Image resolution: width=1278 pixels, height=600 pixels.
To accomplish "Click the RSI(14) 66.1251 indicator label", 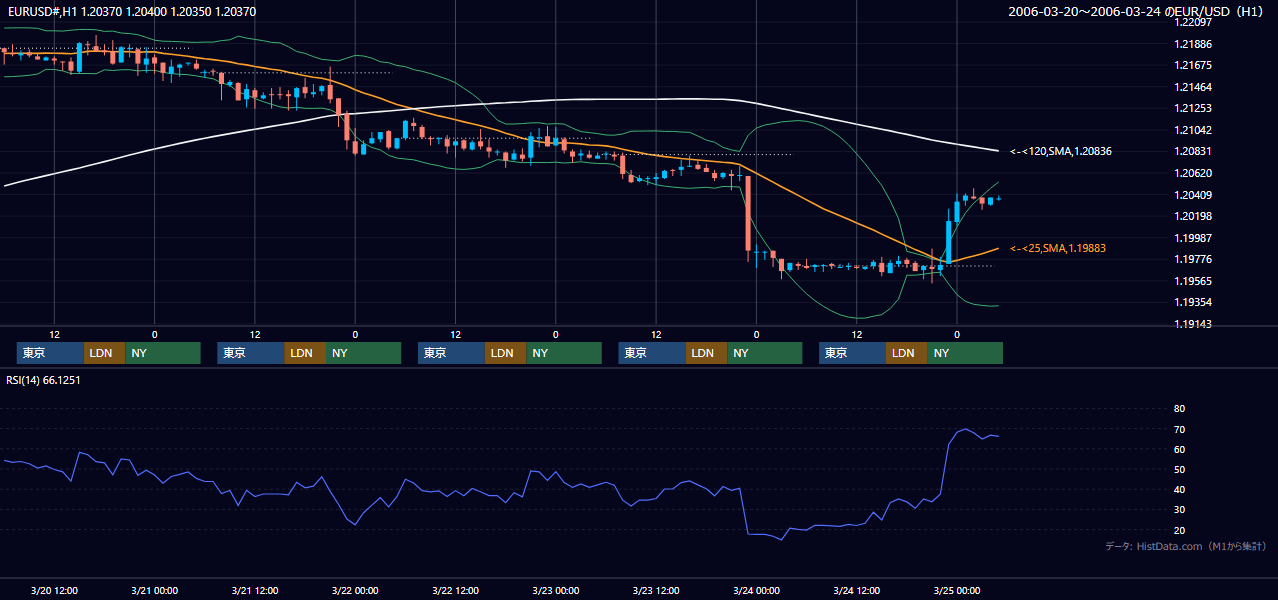I will (42, 380).
